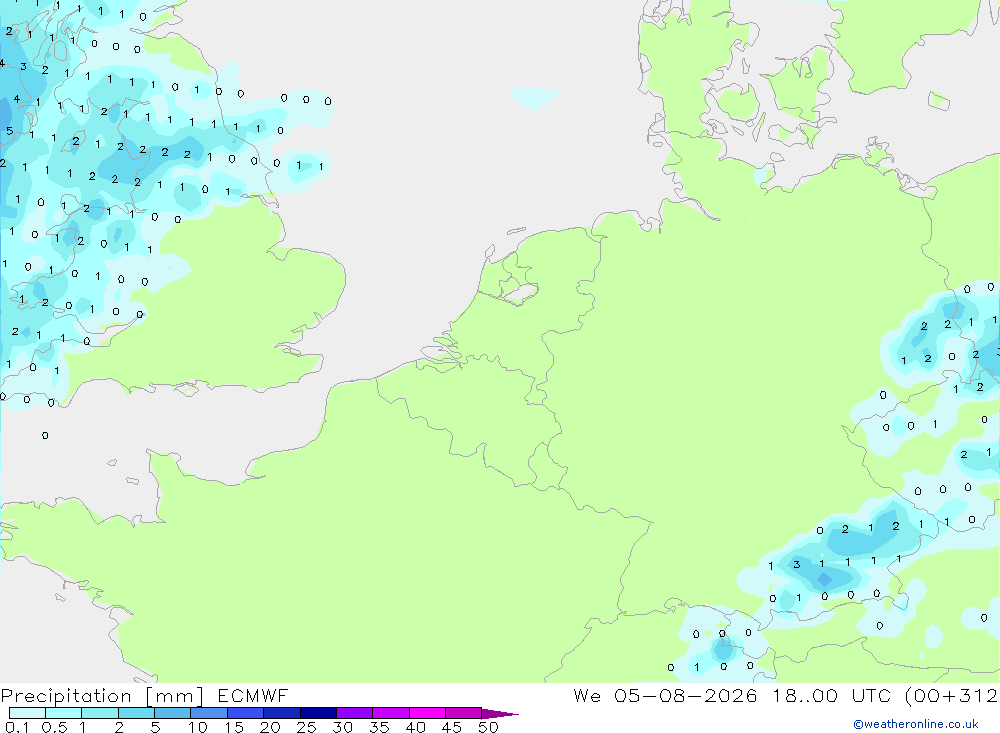Pick the 15–20 mm royal blue legend swatch
This screenshot has height=733, width=1000.
pyautogui.click(x=246, y=713)
